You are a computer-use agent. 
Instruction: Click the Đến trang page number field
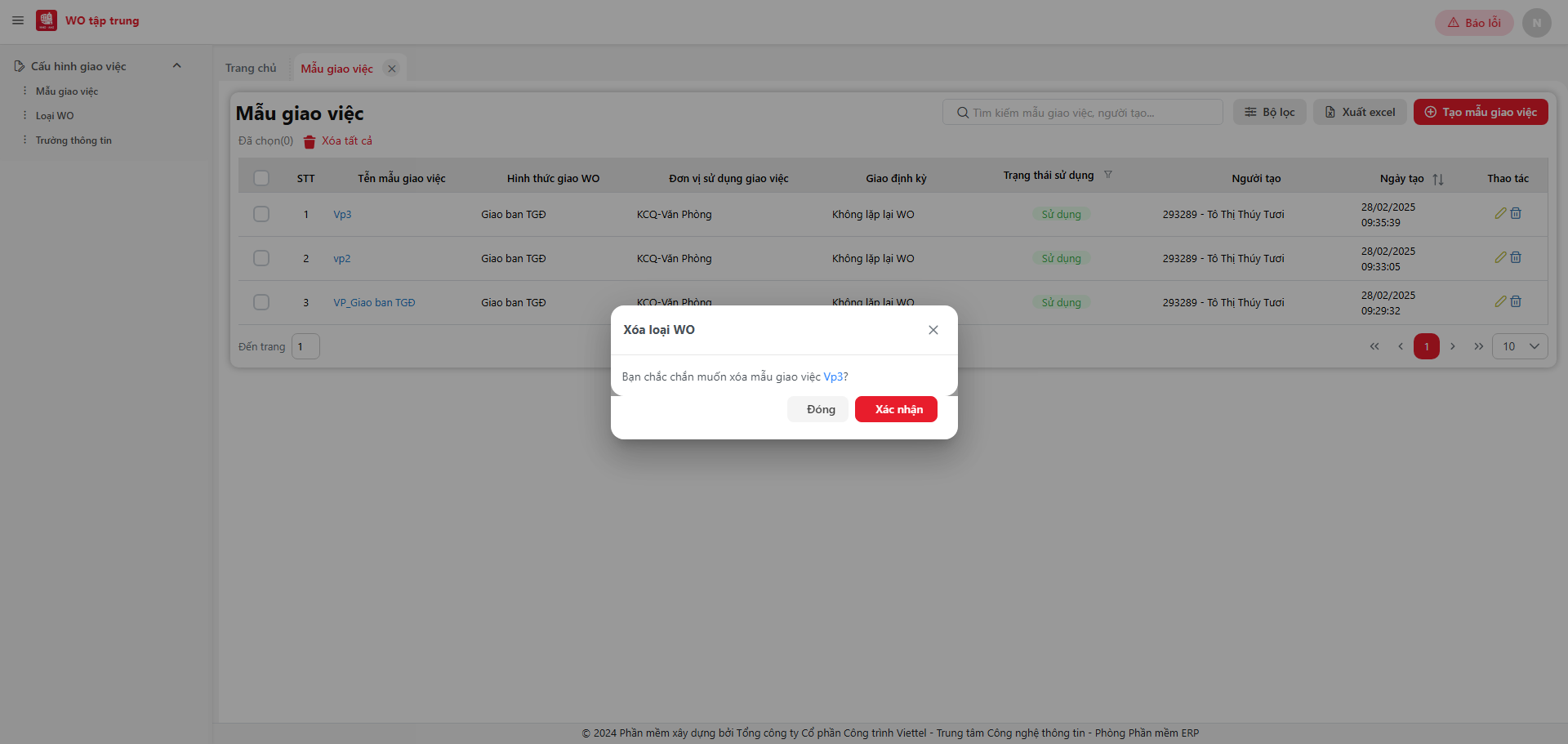[x=305, y=346]
